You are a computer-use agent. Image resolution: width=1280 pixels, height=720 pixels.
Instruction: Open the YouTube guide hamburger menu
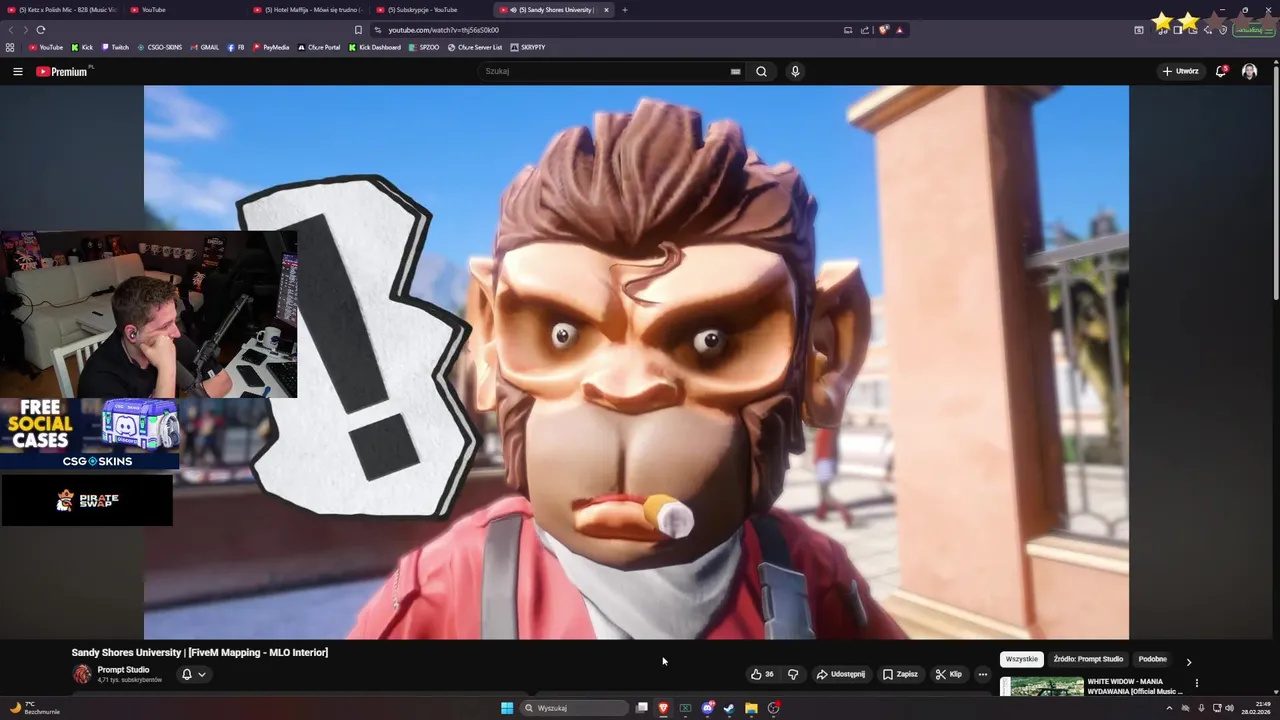17,71
